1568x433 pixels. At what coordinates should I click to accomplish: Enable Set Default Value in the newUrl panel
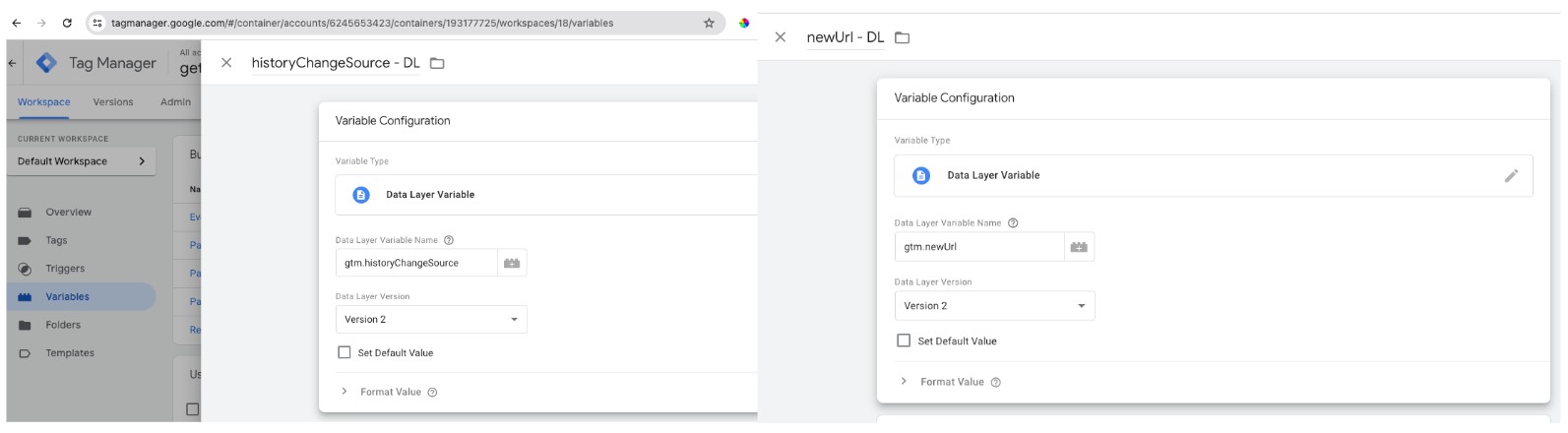coord(904,341)
